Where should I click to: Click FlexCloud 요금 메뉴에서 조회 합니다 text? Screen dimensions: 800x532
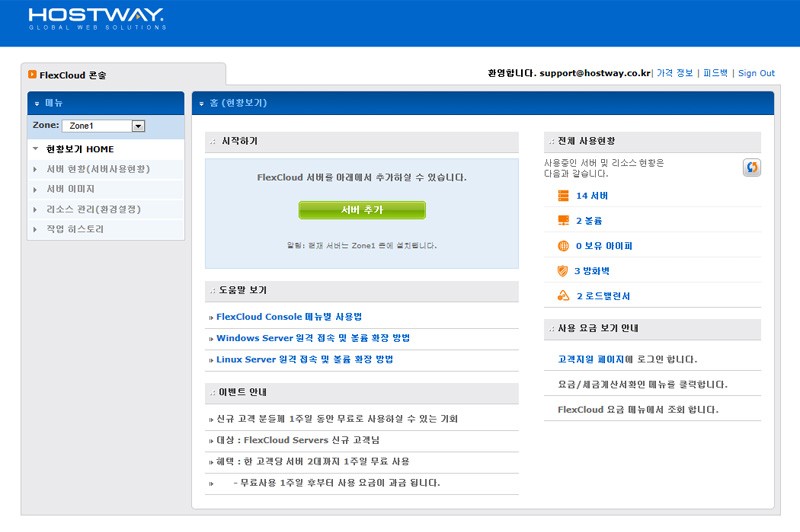pos(638,409)
